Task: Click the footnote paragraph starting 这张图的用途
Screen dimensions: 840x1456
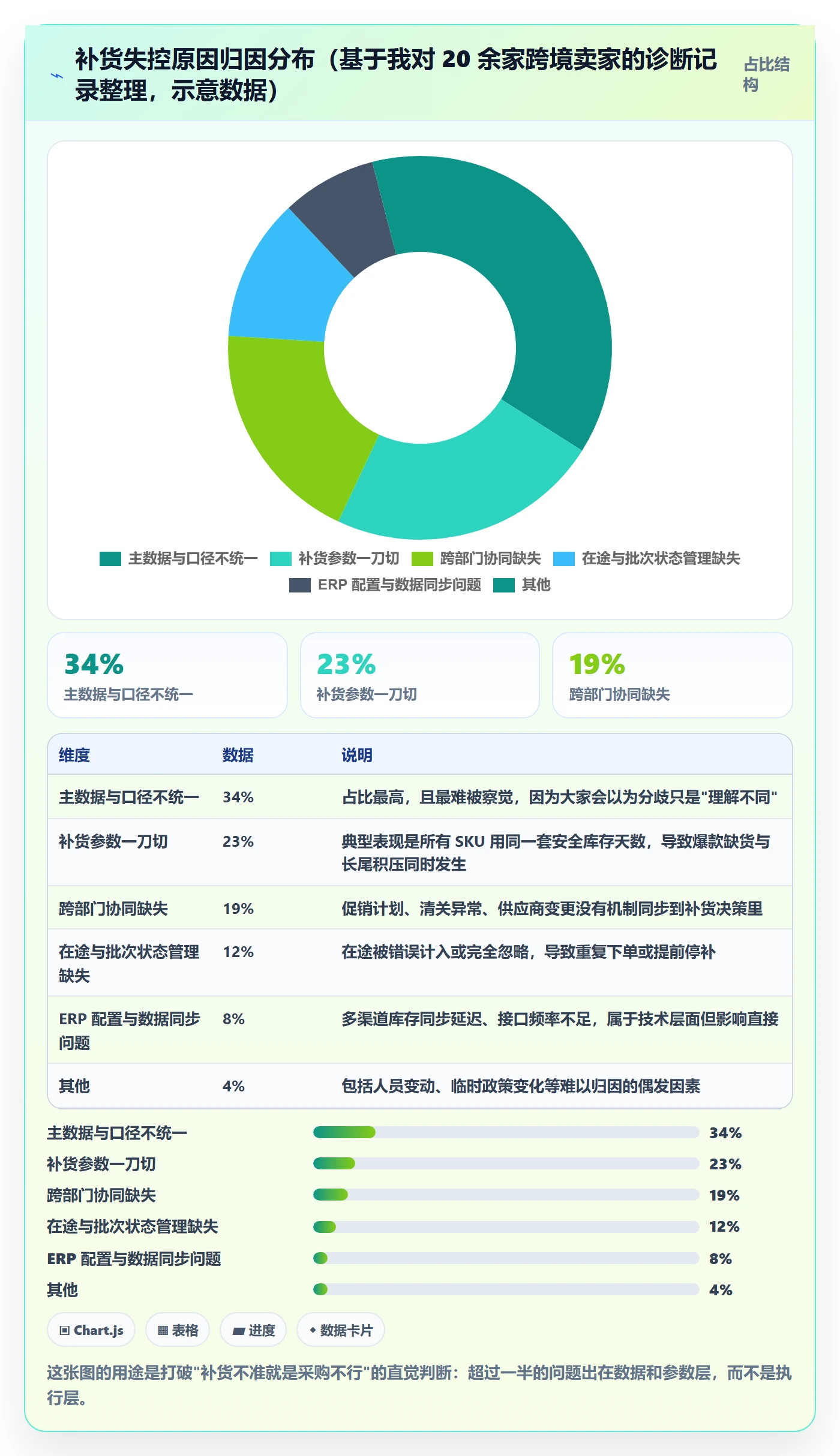Action: pos(419,1385)
